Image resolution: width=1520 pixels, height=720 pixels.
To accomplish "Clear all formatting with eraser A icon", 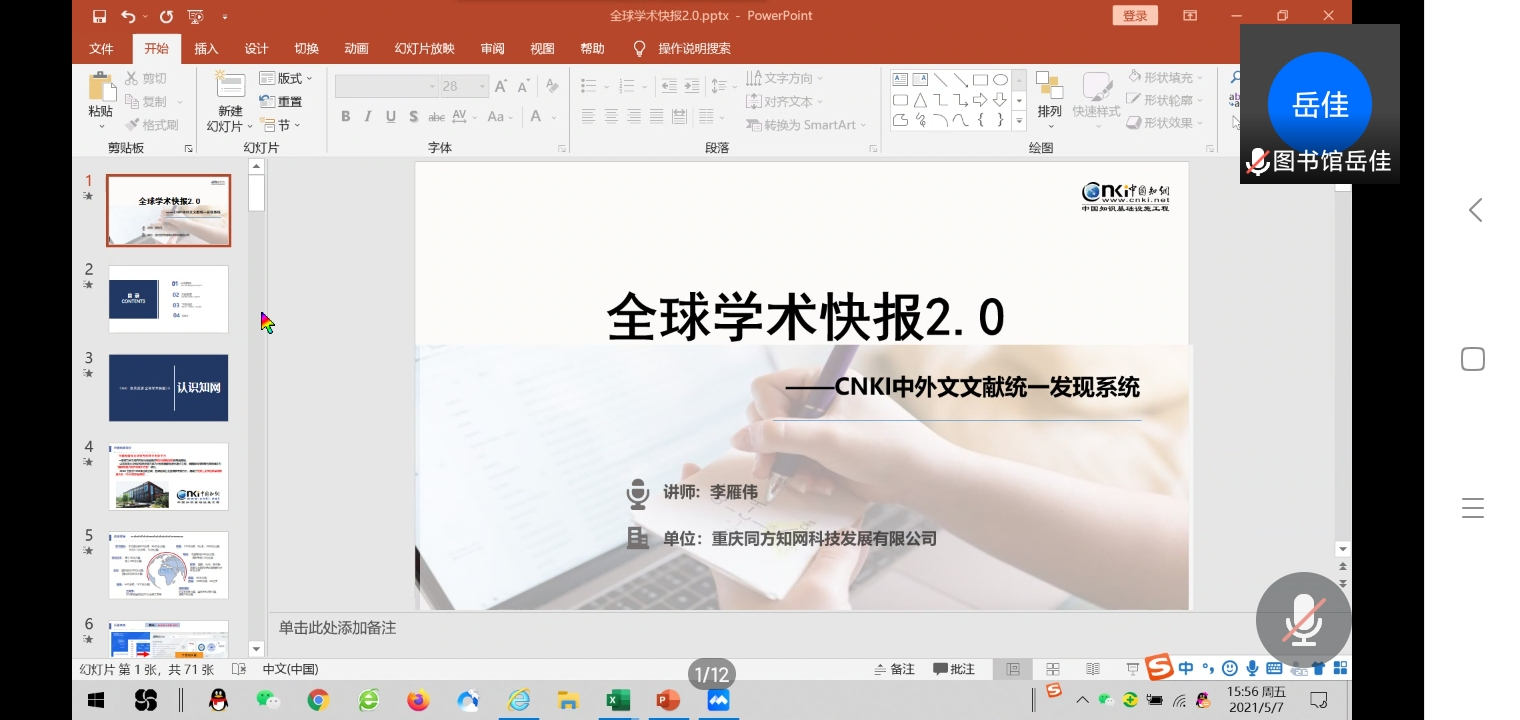I will pyautogui.click(x=551, y=86).
